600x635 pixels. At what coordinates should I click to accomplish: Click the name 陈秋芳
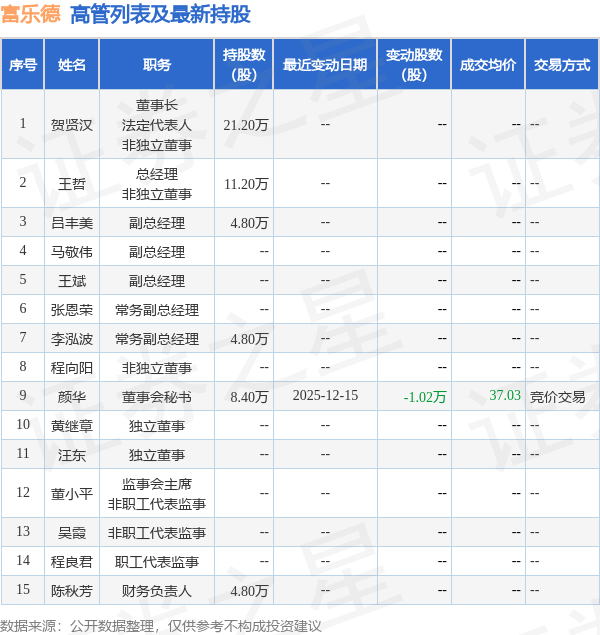[x=72, y=591]
